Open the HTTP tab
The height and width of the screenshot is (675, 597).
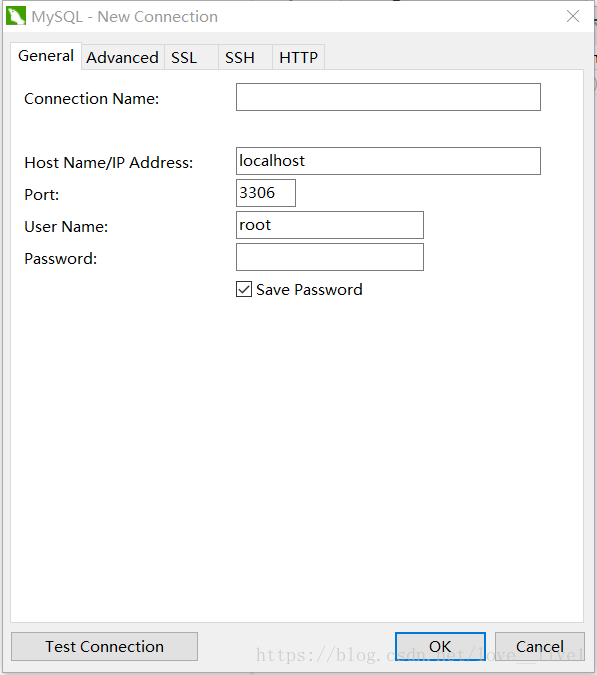298,57
